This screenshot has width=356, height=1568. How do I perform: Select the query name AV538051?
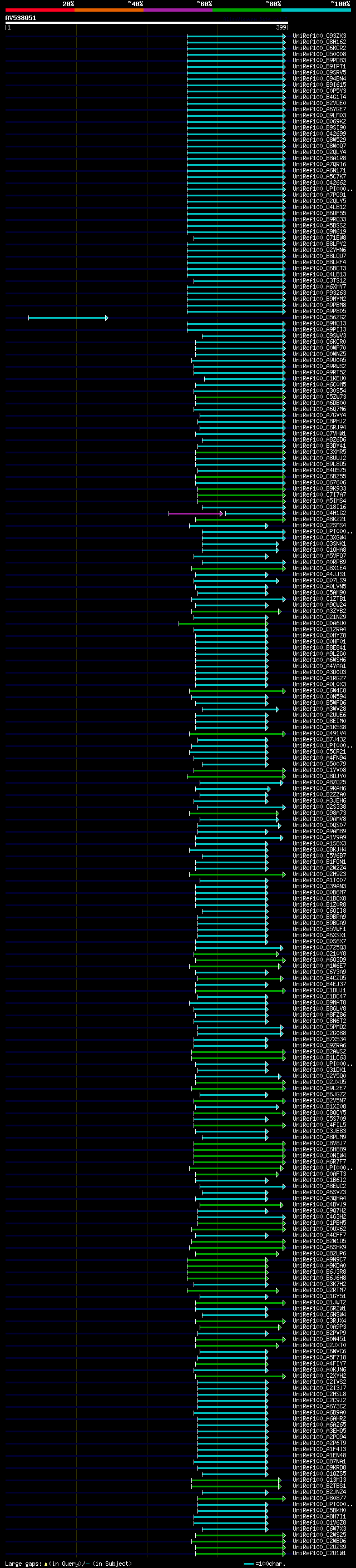pos(21,18)
